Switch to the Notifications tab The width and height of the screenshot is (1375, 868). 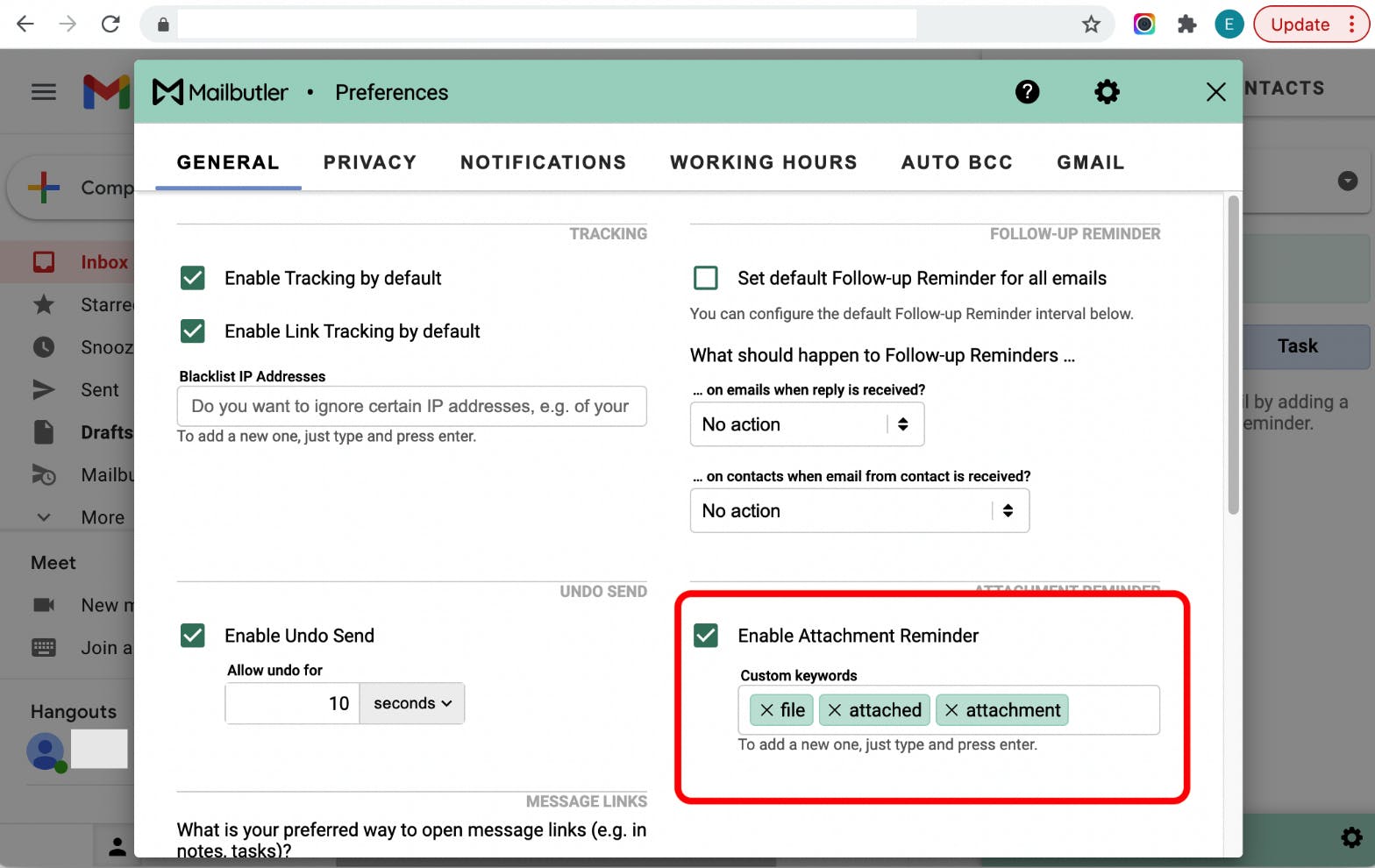(x=544, y=162)
